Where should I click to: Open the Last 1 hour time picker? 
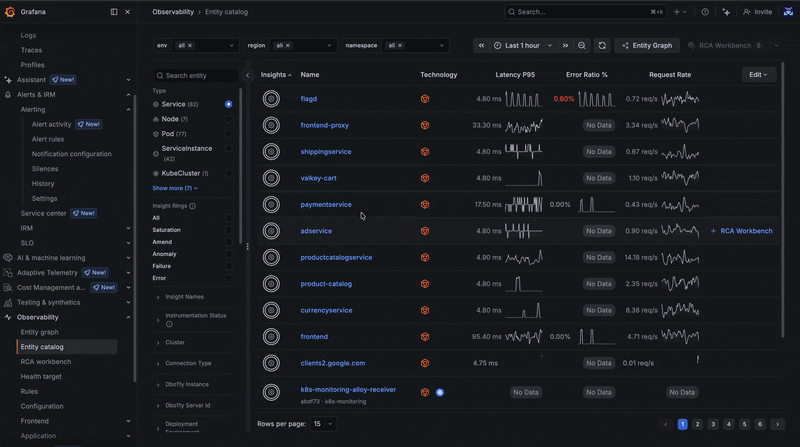pos(524,45)
